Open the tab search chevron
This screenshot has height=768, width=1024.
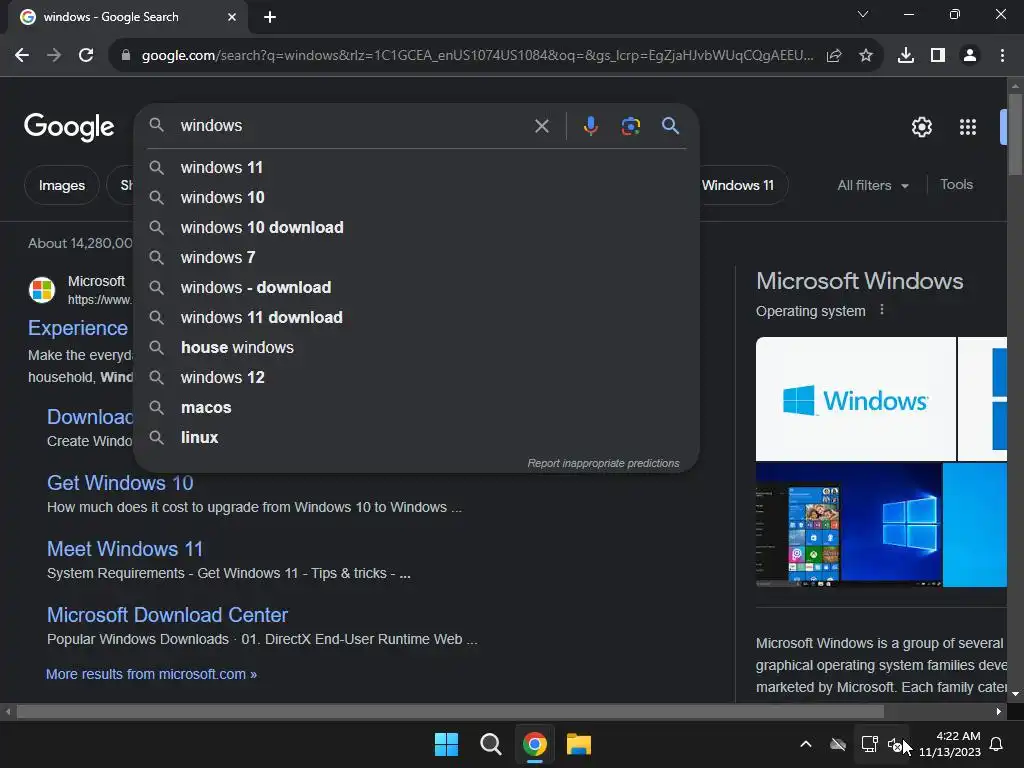[x=863, y=14]
